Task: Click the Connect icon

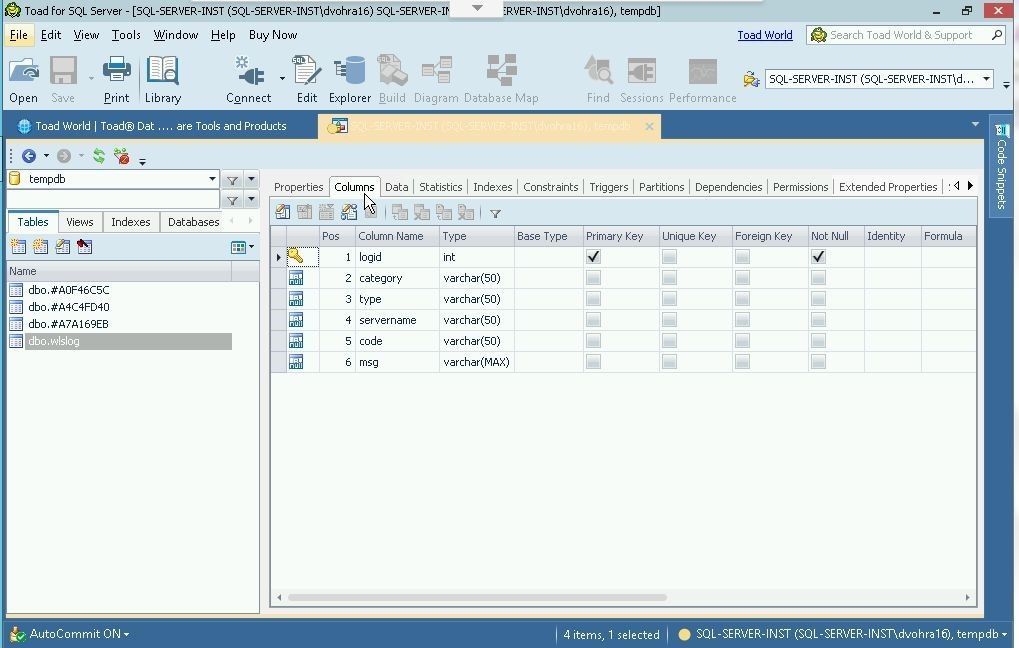Action: (x=248, y=79)
